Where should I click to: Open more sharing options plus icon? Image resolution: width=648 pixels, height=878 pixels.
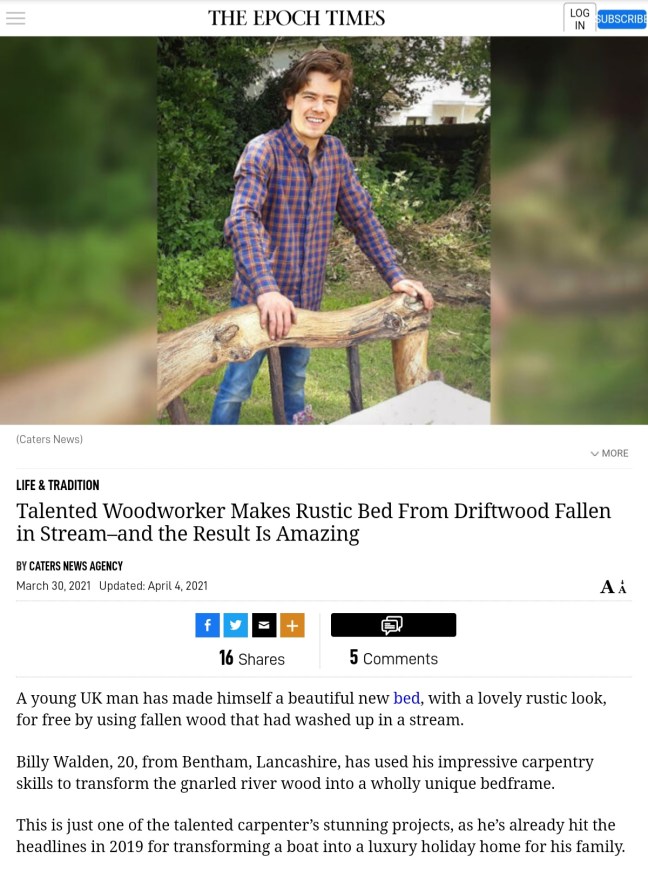[x=292, y=625]
